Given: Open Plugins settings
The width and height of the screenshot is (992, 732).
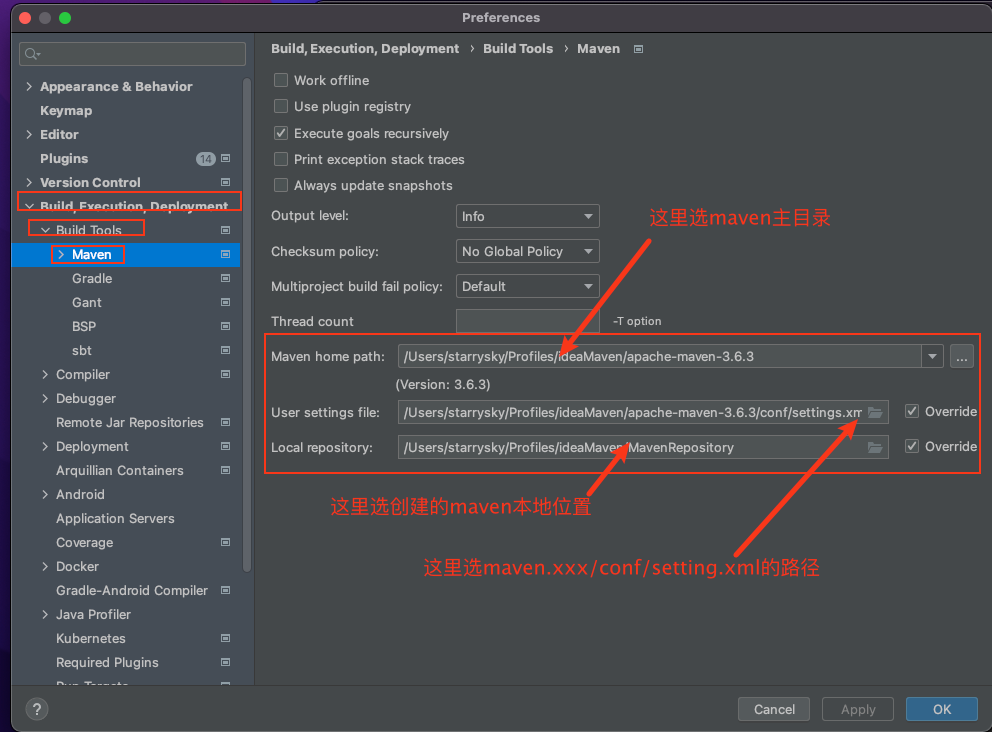Looking at the screenshot, I should click(64, 159).
